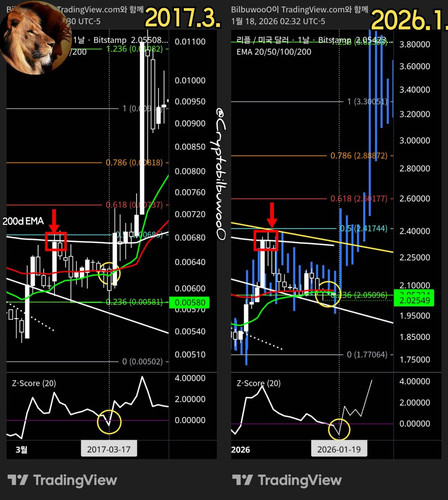448x500 pixels.
Task: Click the 0.00720 price axis value
Action: (190, 214)
